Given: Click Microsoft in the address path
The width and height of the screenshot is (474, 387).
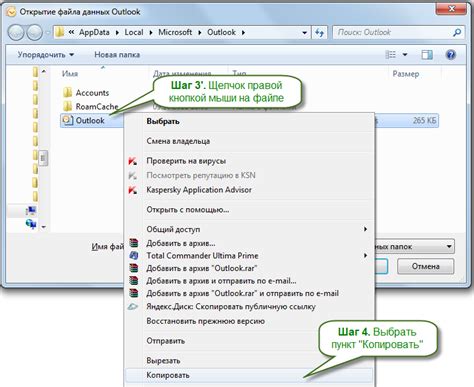Looking at the screenshot, I should click(x=175, y=32).
